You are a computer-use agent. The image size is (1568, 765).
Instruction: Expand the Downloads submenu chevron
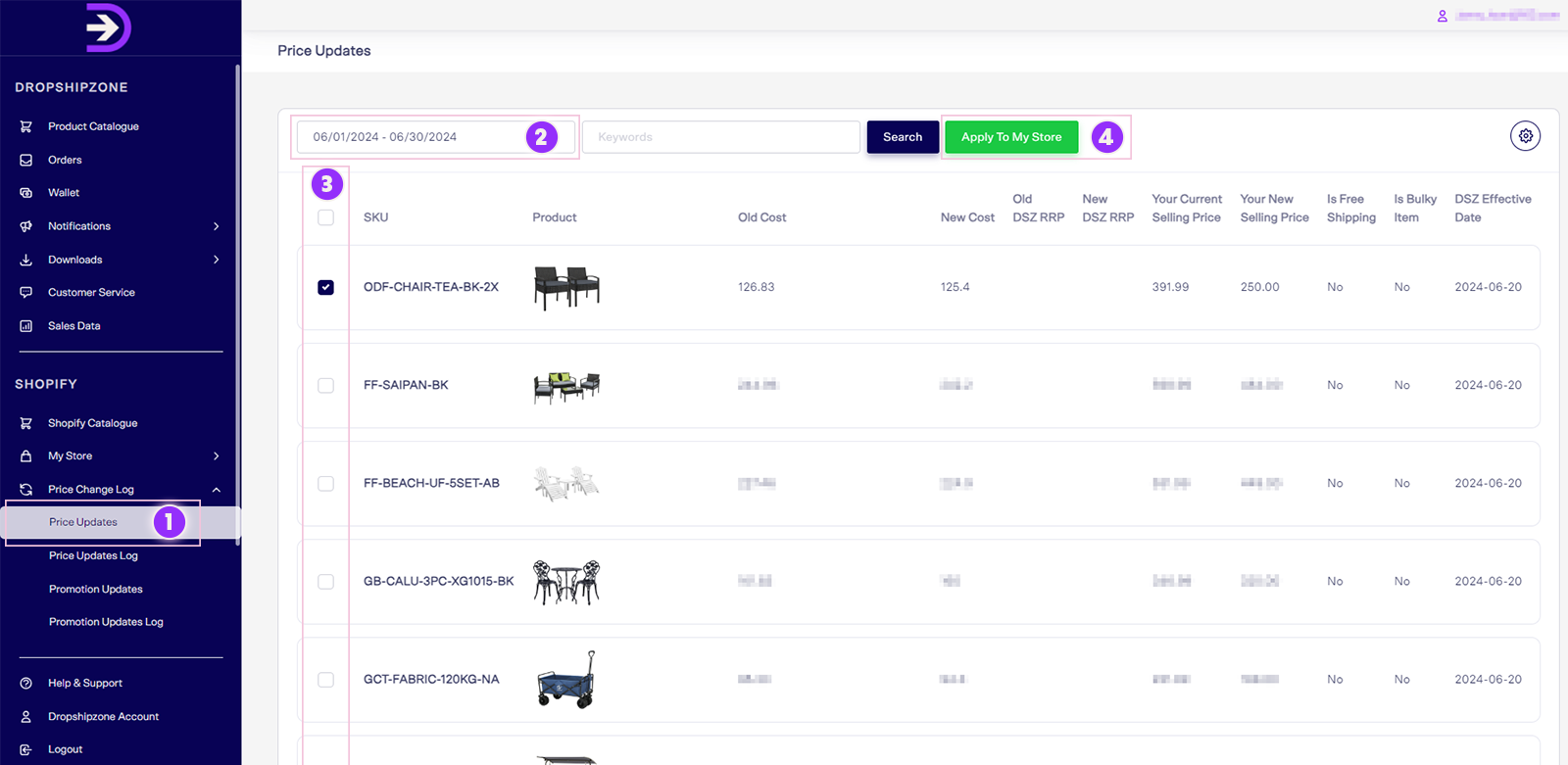tap(217, 260)
